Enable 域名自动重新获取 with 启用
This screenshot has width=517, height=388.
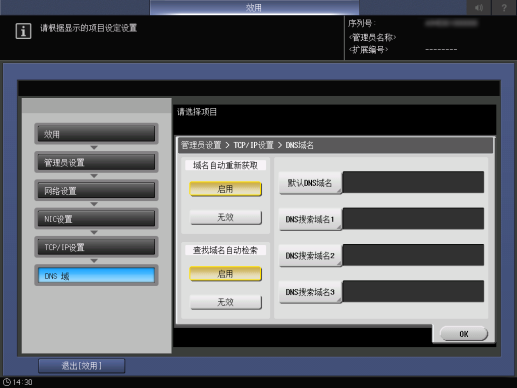click(x=225, y=189)
